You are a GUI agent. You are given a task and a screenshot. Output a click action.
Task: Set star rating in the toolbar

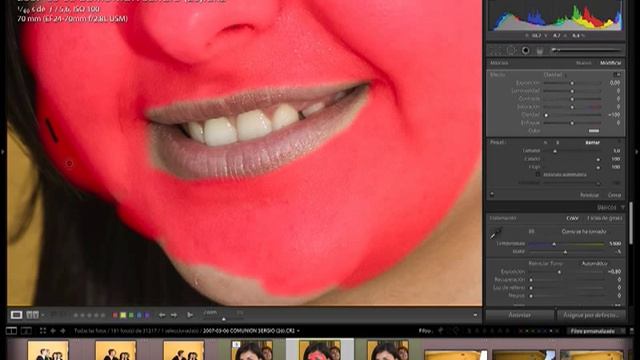pyautogui.click(x=89, y=315)
